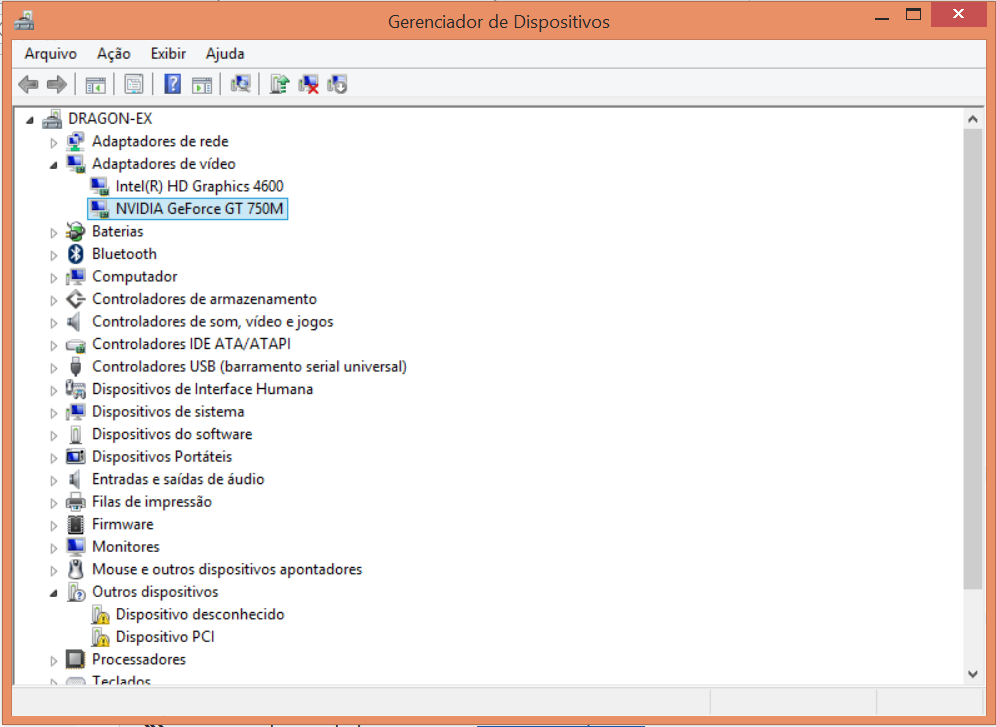Click the Uninstall device red X icon
This screenshot has width=996, height=727.
309,84
